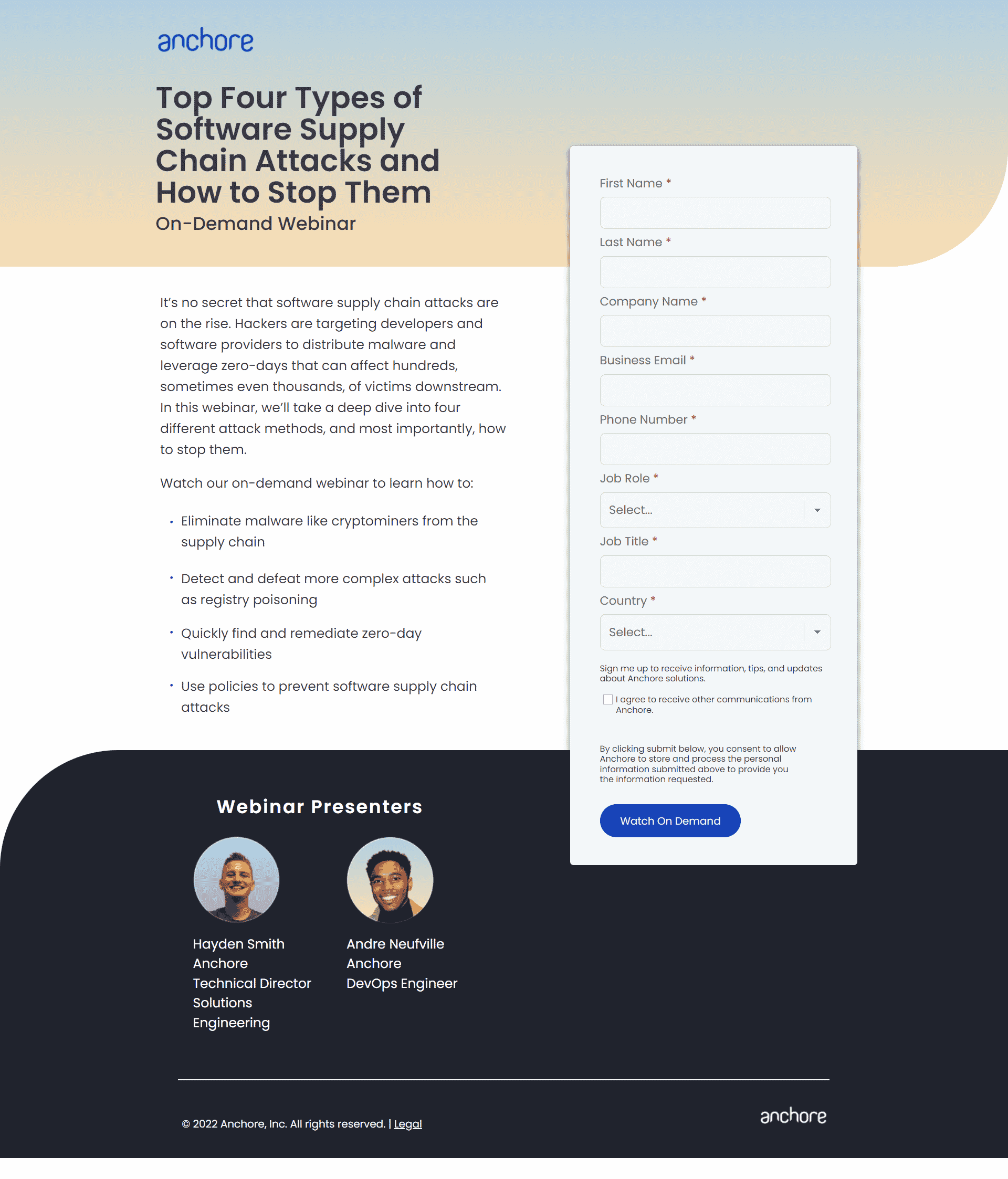This screenshot has height=1179, width=1008.
Task: Click the Business Email input field
Action: click(x=715, y=389)
